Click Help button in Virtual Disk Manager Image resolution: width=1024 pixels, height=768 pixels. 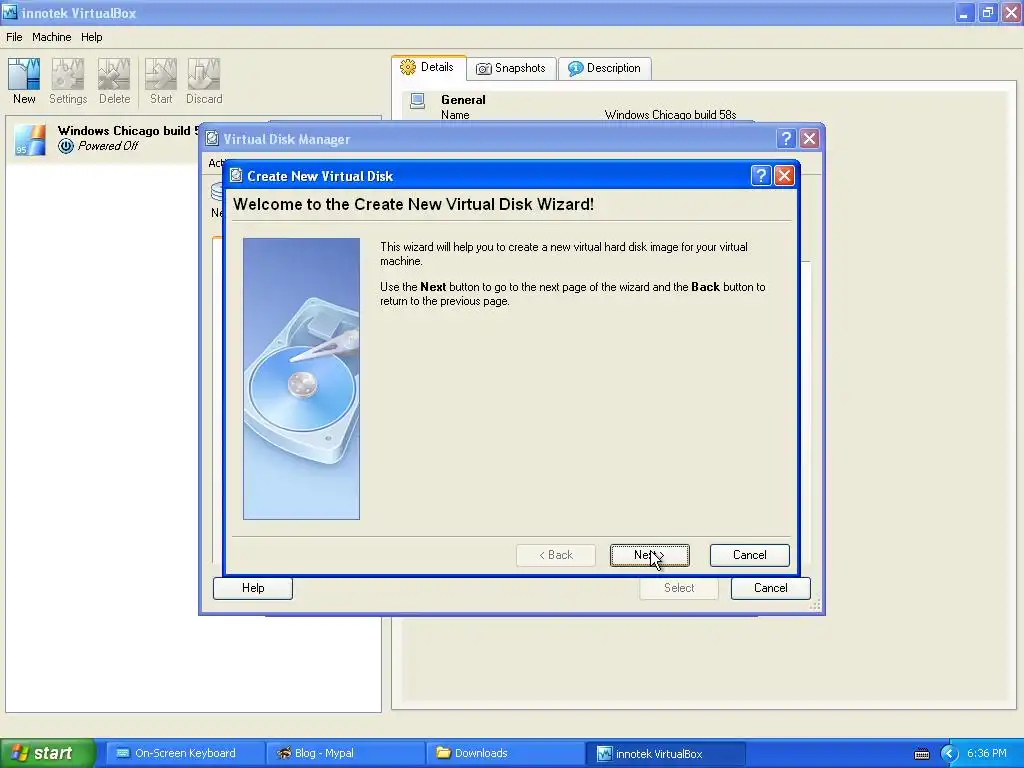(x=253, y=588)
